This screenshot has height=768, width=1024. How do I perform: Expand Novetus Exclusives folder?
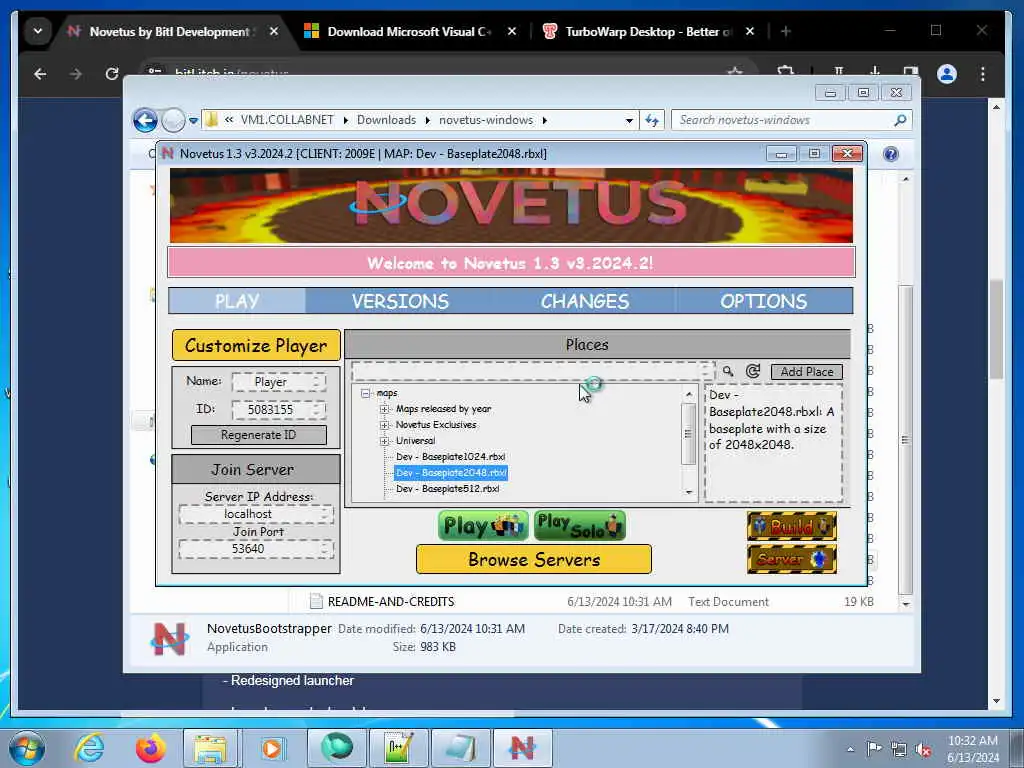[385, 425]
